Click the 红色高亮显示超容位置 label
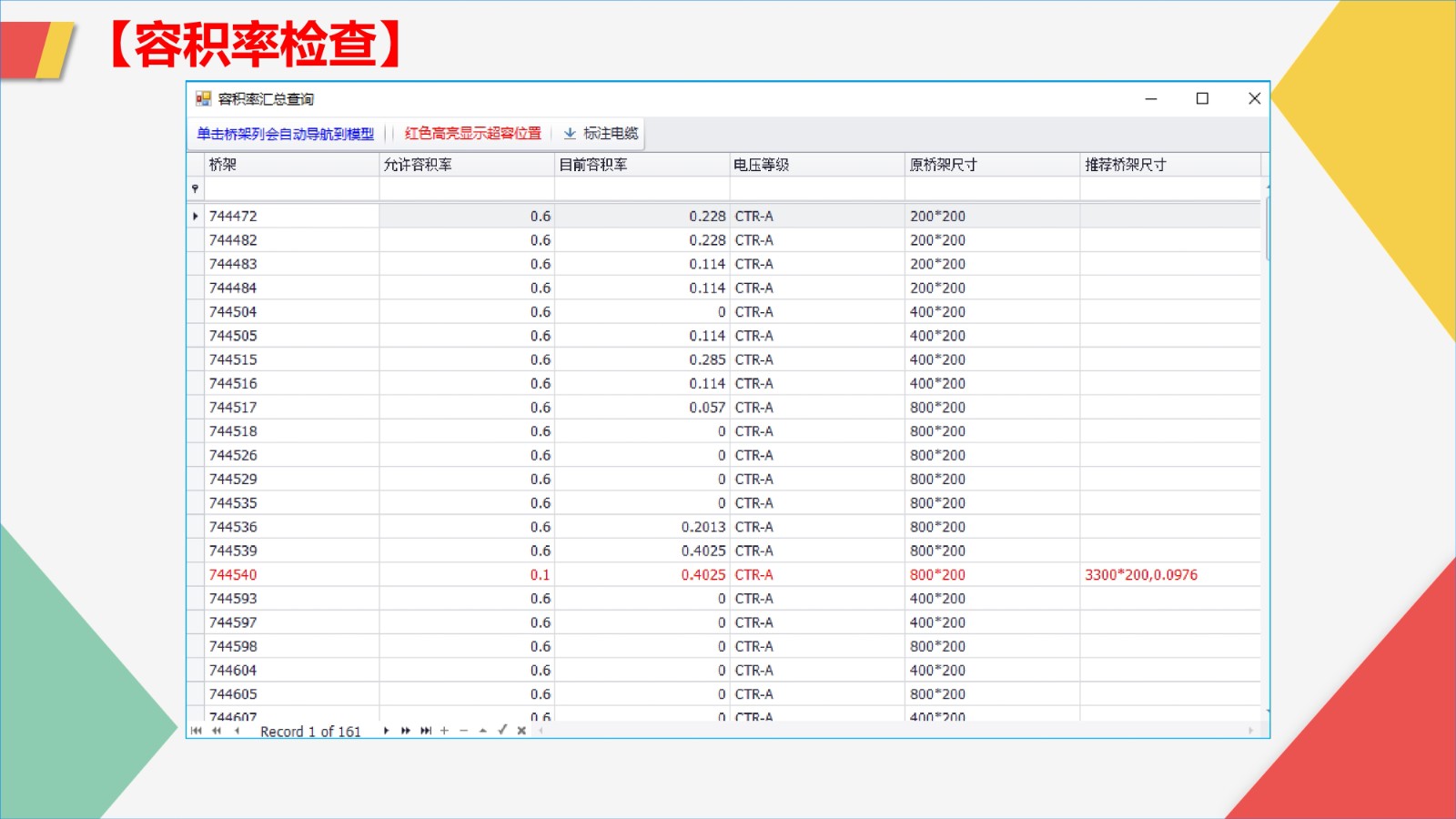The image size is (1456, 819). (x=472, y=134)
